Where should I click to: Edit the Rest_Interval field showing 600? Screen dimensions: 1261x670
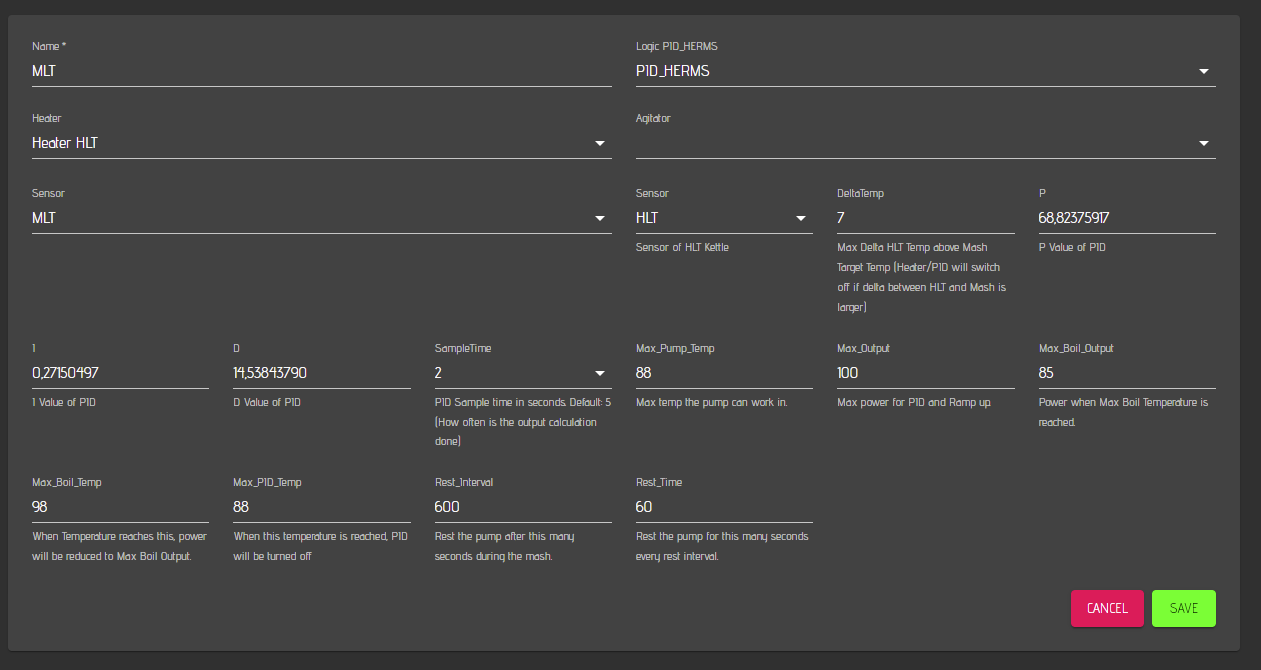tap(522, 507)
